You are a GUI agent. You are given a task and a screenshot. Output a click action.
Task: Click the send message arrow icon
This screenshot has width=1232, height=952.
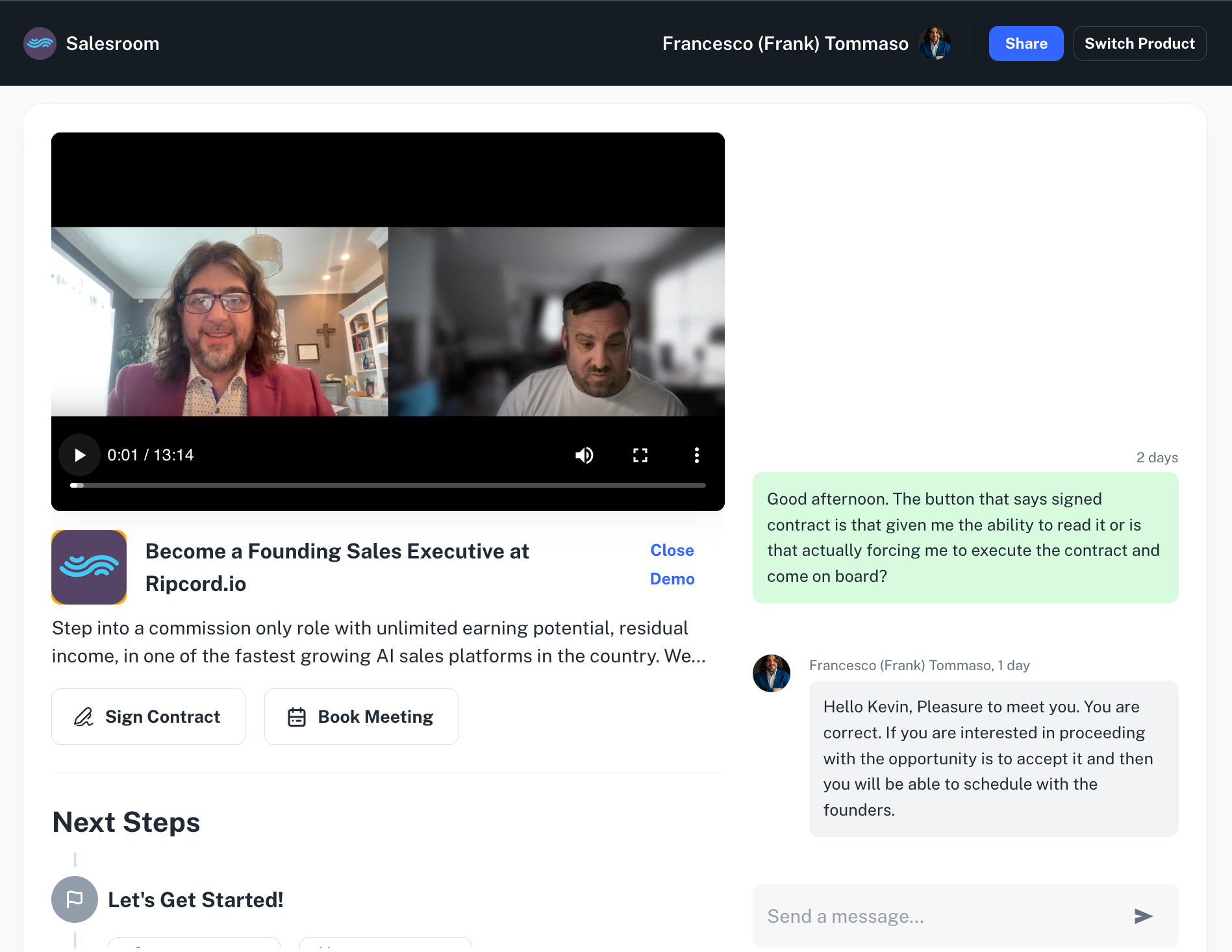1143,916
